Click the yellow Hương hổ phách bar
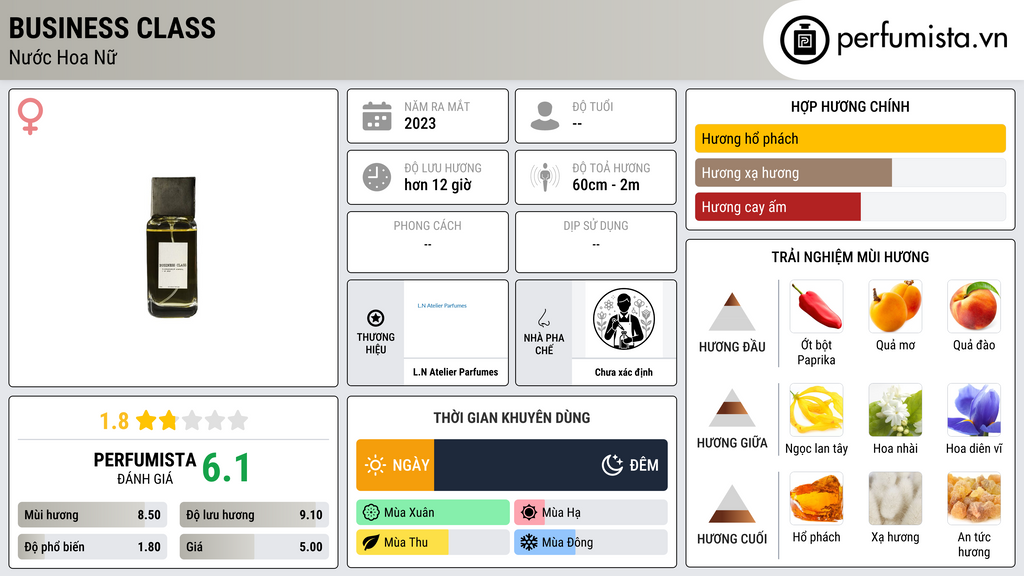This screenshot has width=1024, height=576. click(x=850, y=138)
